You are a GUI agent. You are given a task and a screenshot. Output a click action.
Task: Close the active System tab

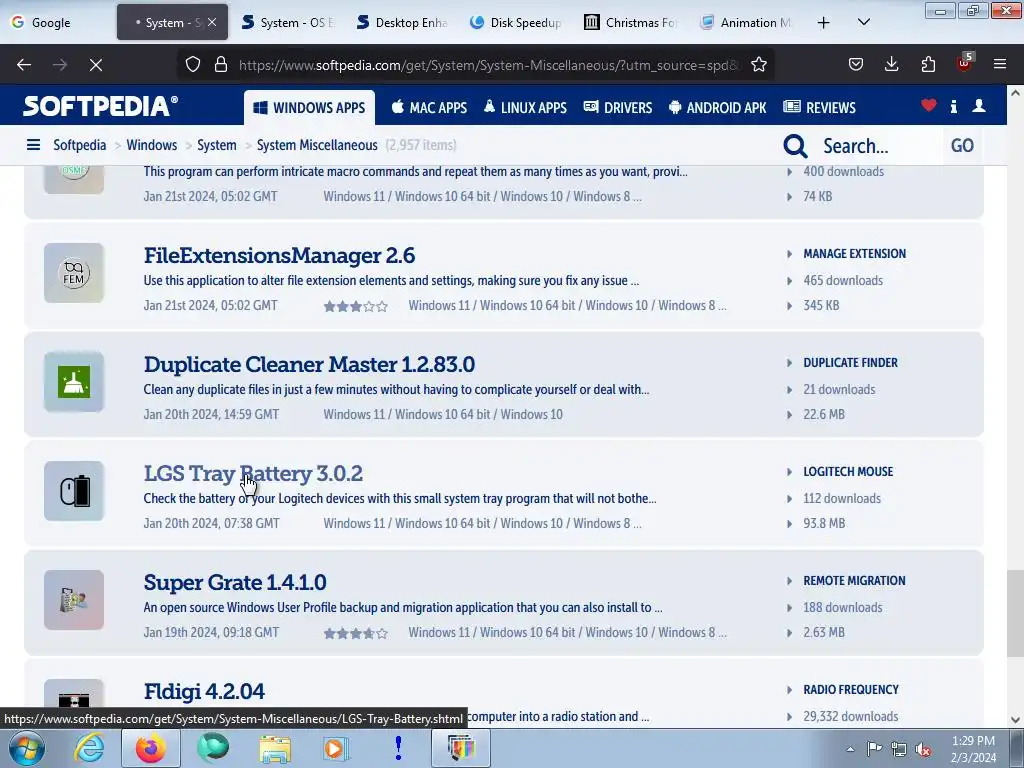[212, 22]
